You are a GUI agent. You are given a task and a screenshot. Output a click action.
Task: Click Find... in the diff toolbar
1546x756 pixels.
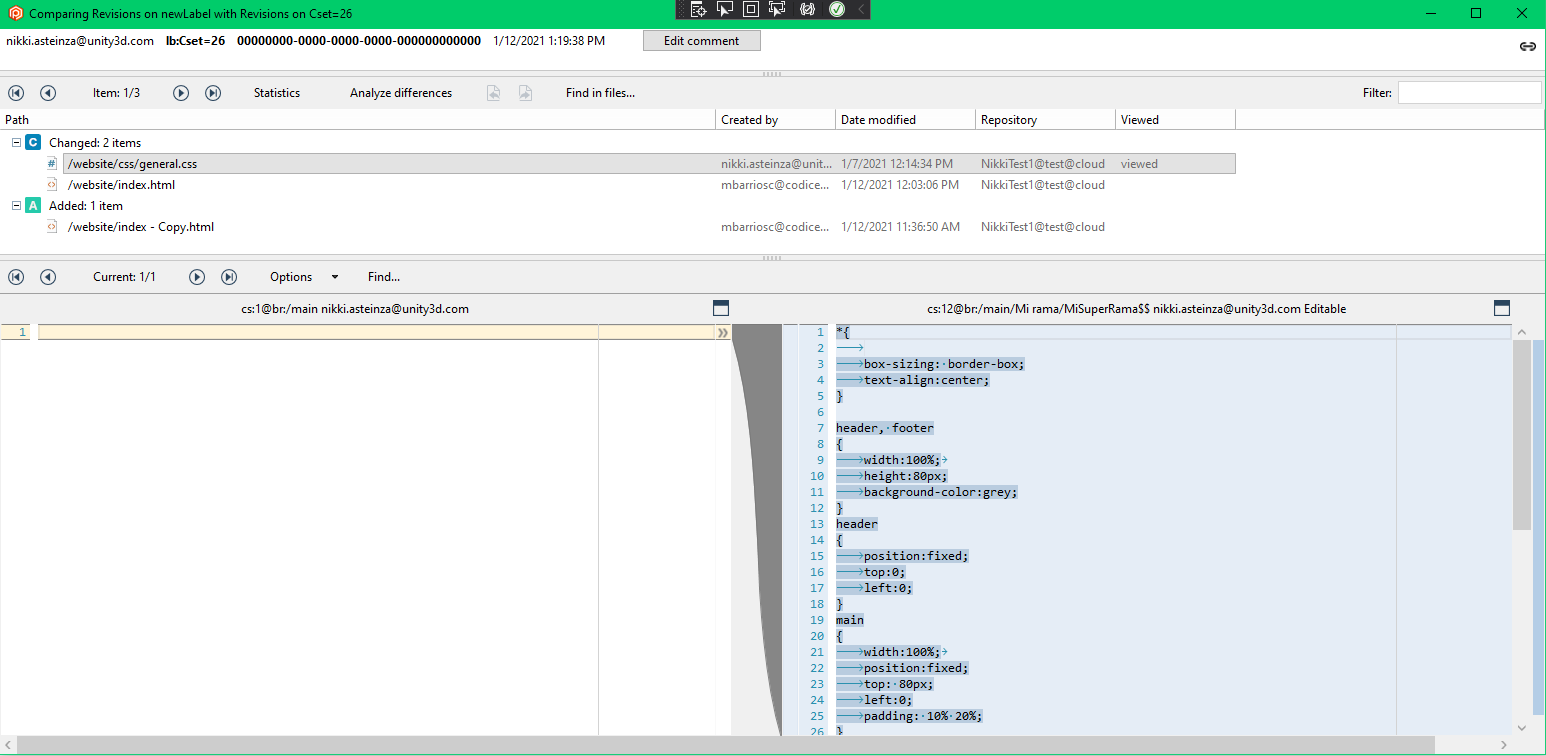point(383,277)
